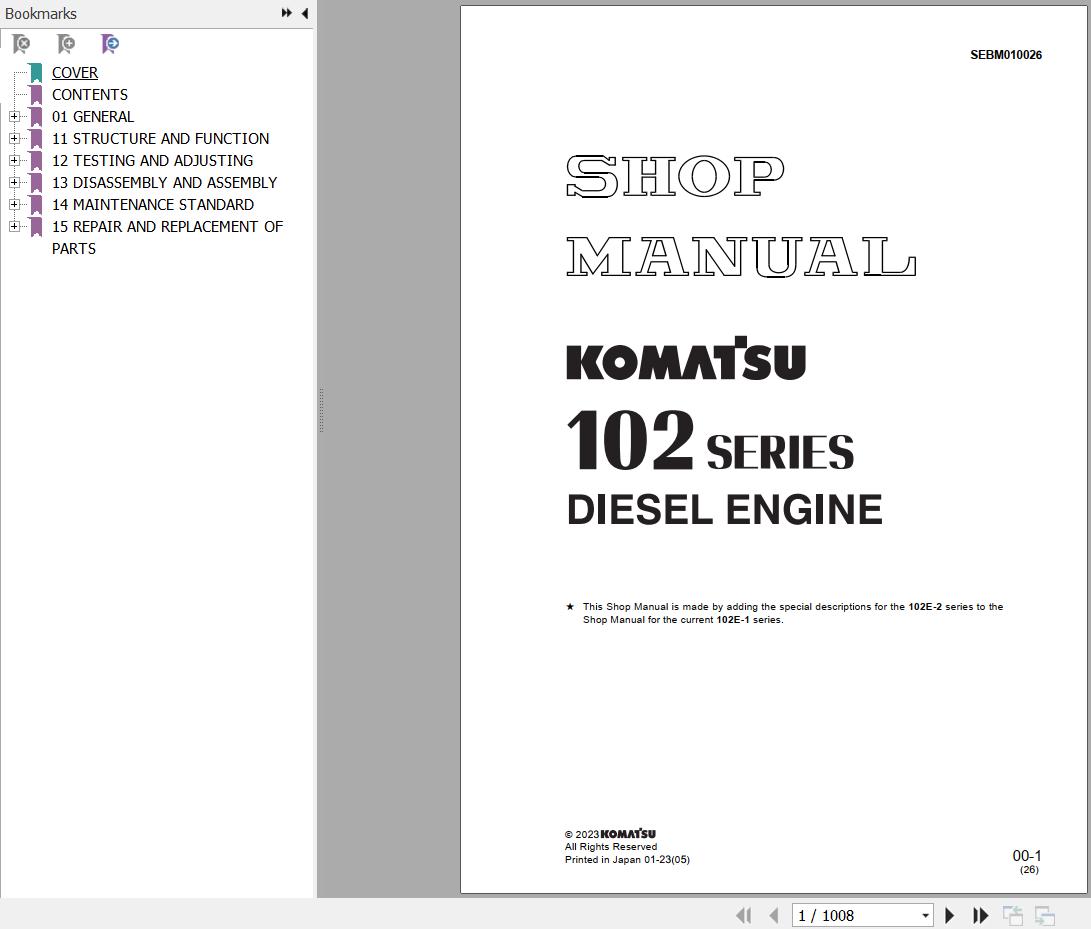Open the COVER bookmark
This screenshot has height=929, width=1091.
tap(74, 72)
